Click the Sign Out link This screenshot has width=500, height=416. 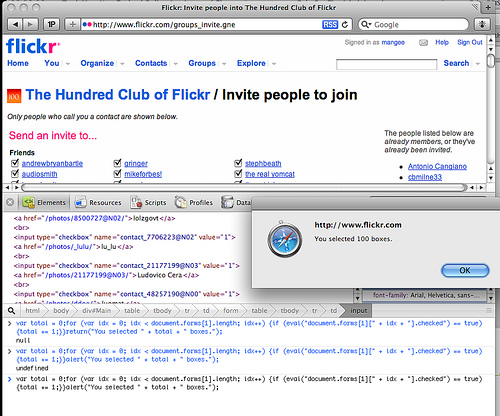click(x=470, y=42)
